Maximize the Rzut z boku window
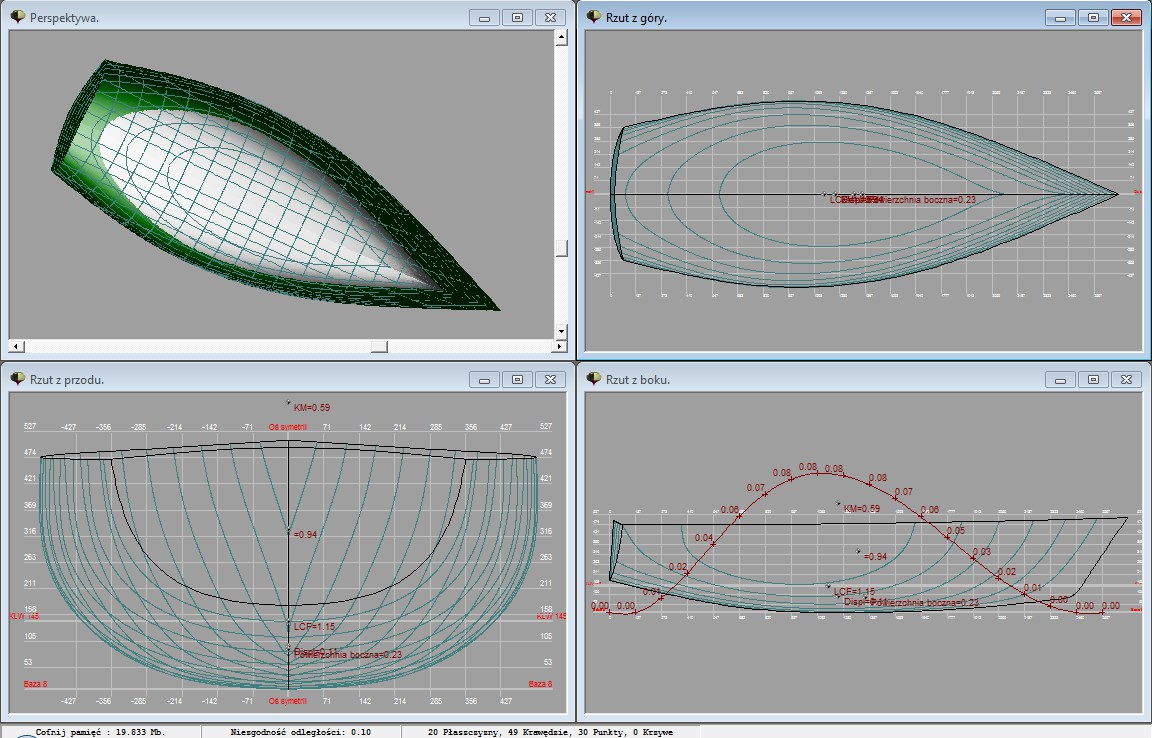This screenshot has height=738, width=1152. [x=1093, y=379]
